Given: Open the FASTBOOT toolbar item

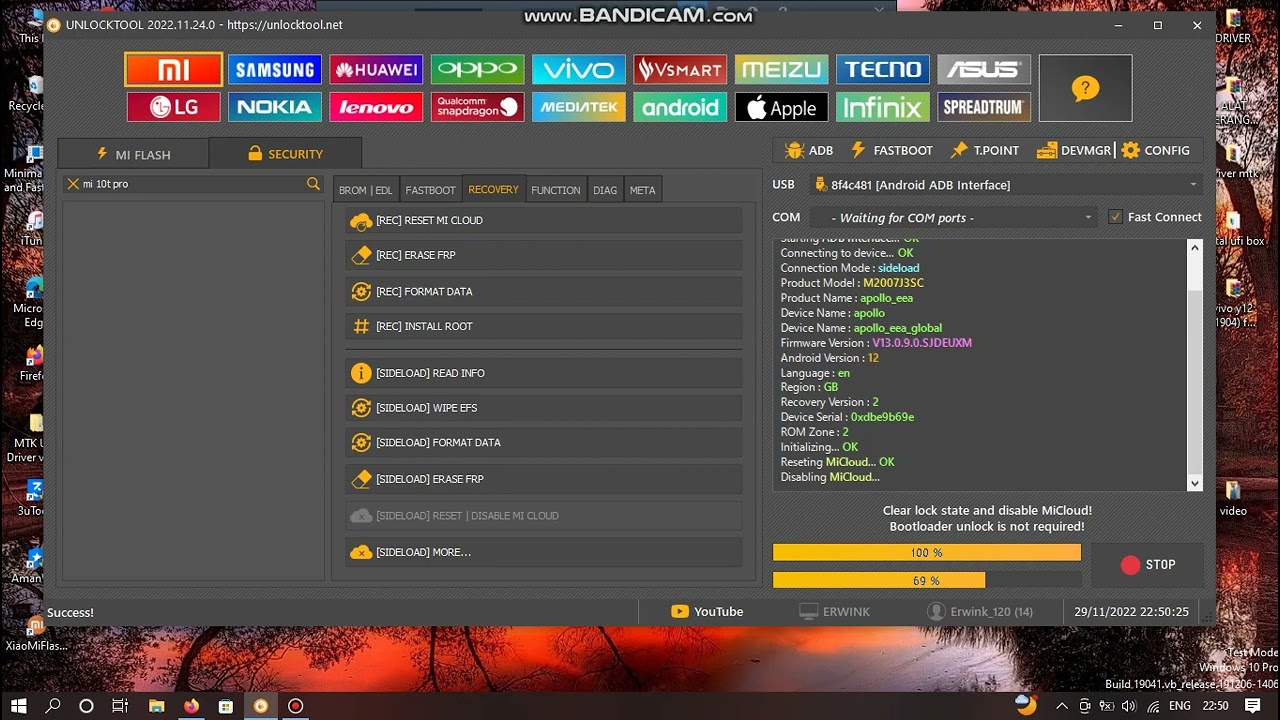Looking at the screenshot, I should point(892,150).
